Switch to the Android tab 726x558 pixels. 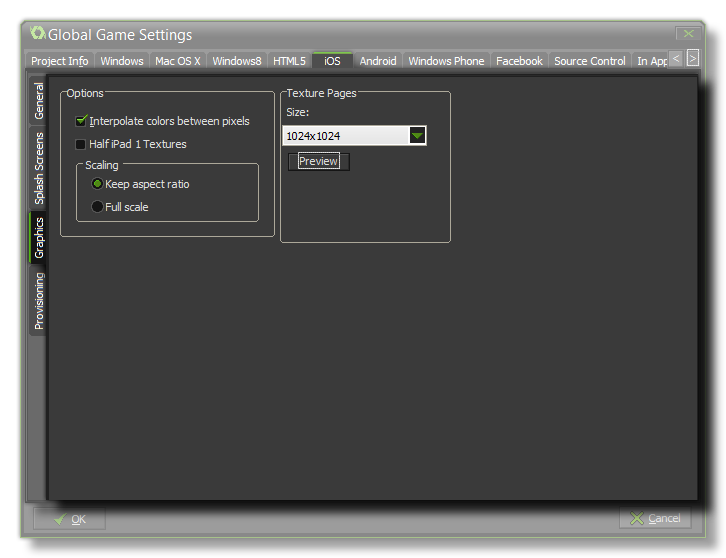tap(378, 61)
